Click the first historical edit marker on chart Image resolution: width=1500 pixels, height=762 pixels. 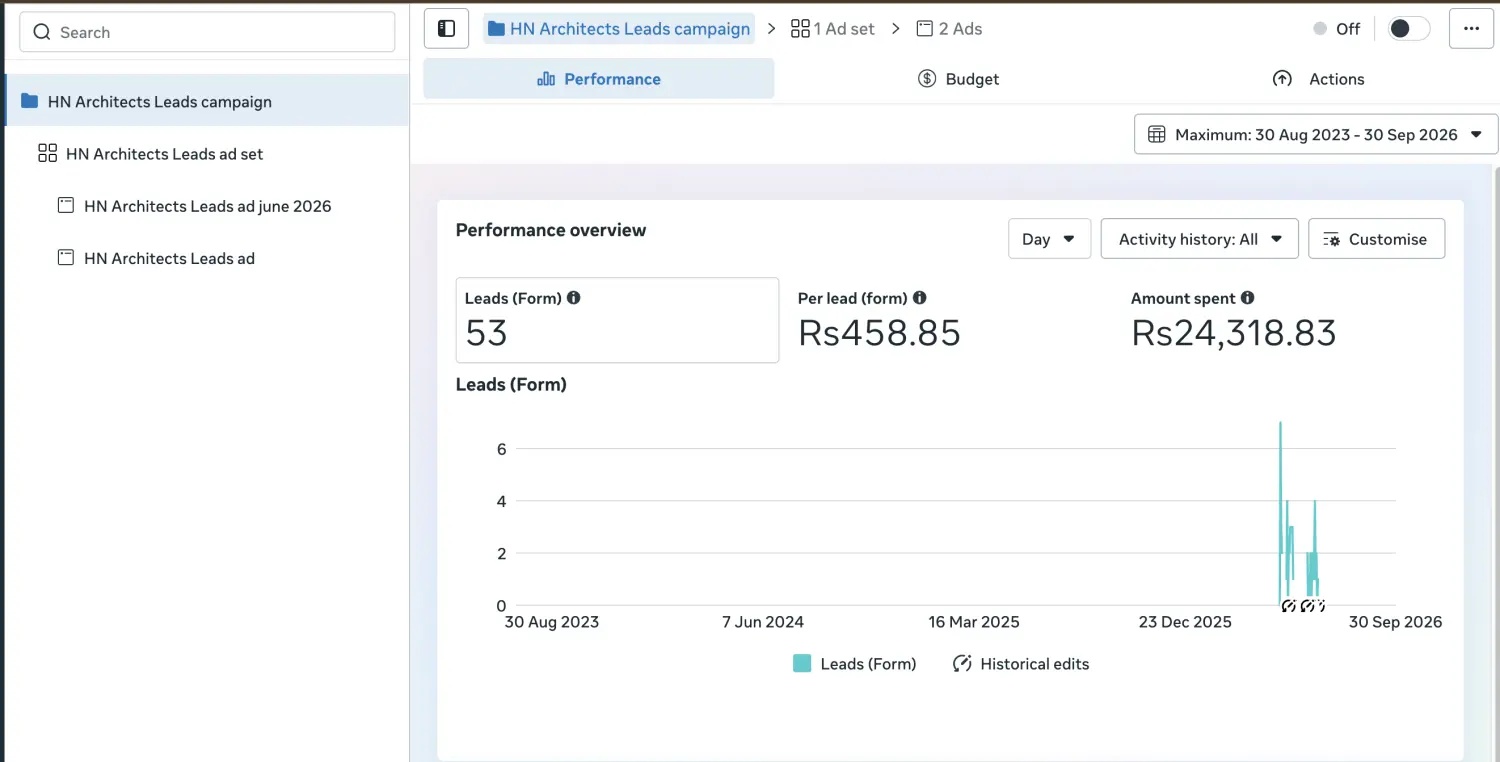point(1288,606)
